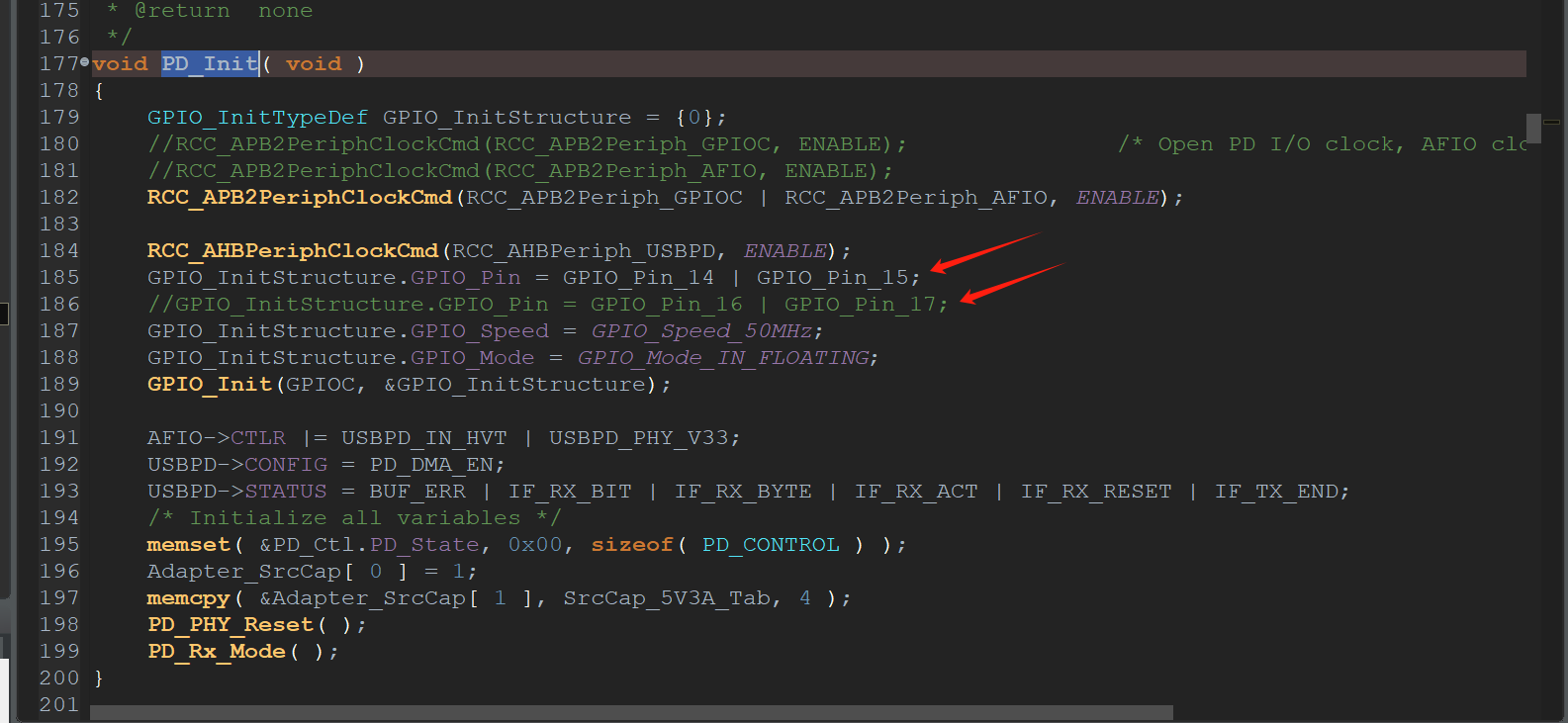Image resolution: width=1568 pixels, height=723 pixels.
Task: Click AFIO->CTLR register on line 191
Action: point(217,438)
